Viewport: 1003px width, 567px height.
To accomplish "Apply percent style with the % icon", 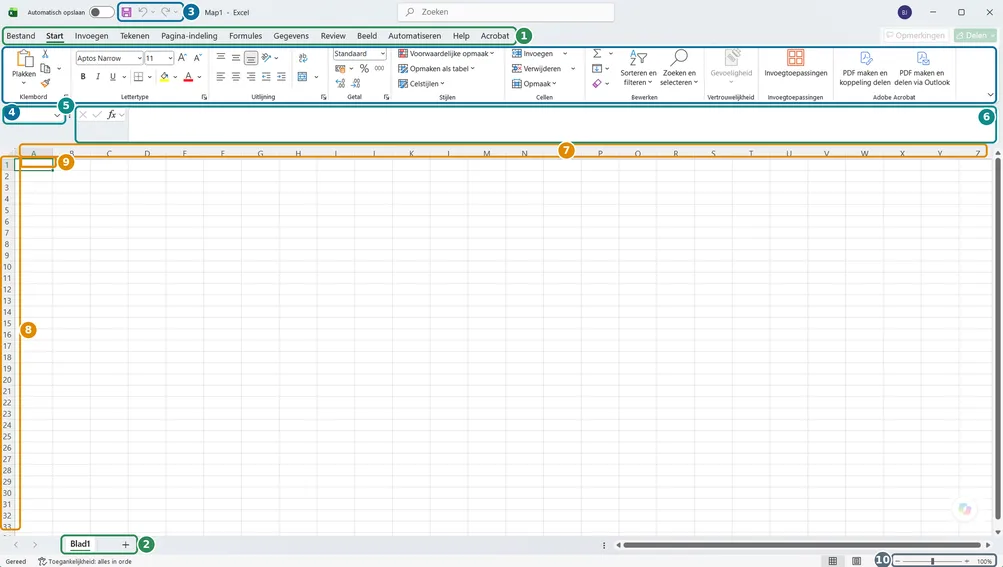I will [364, 68].
